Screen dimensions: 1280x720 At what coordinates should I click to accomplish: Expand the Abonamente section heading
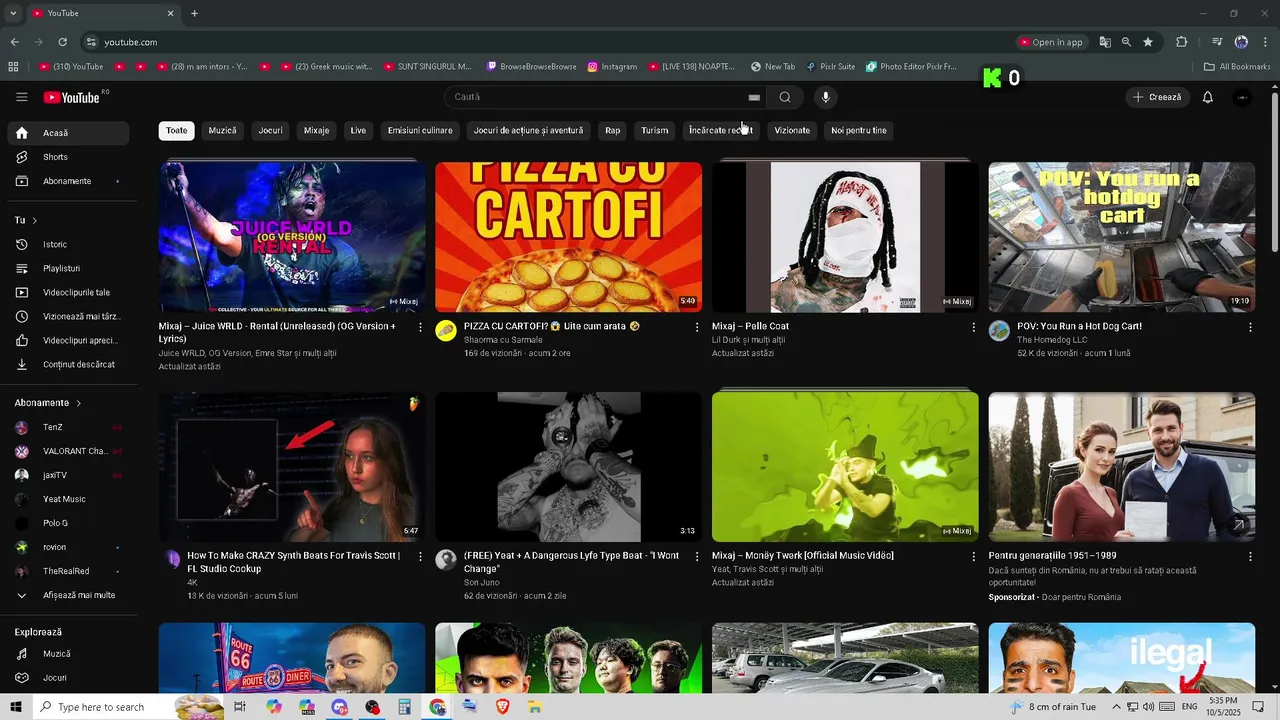(x=48, y=403)
